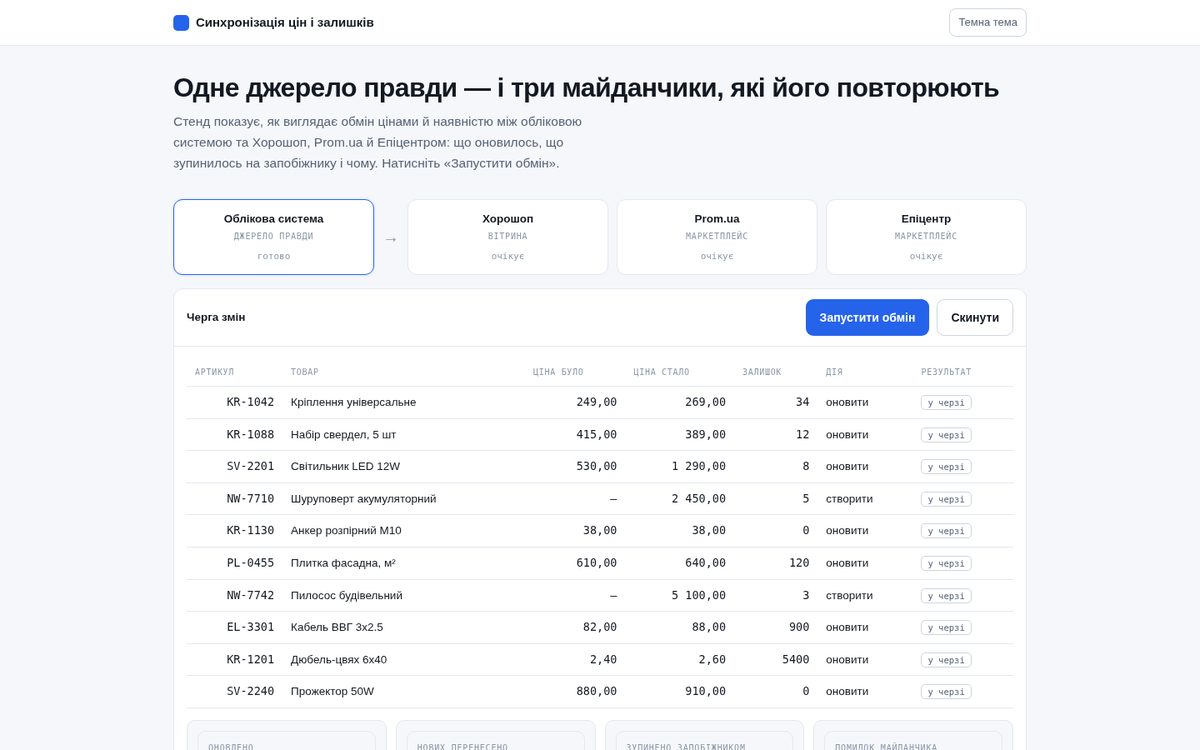Click new price 1 290,00 for Світильник

pos(699,466)
